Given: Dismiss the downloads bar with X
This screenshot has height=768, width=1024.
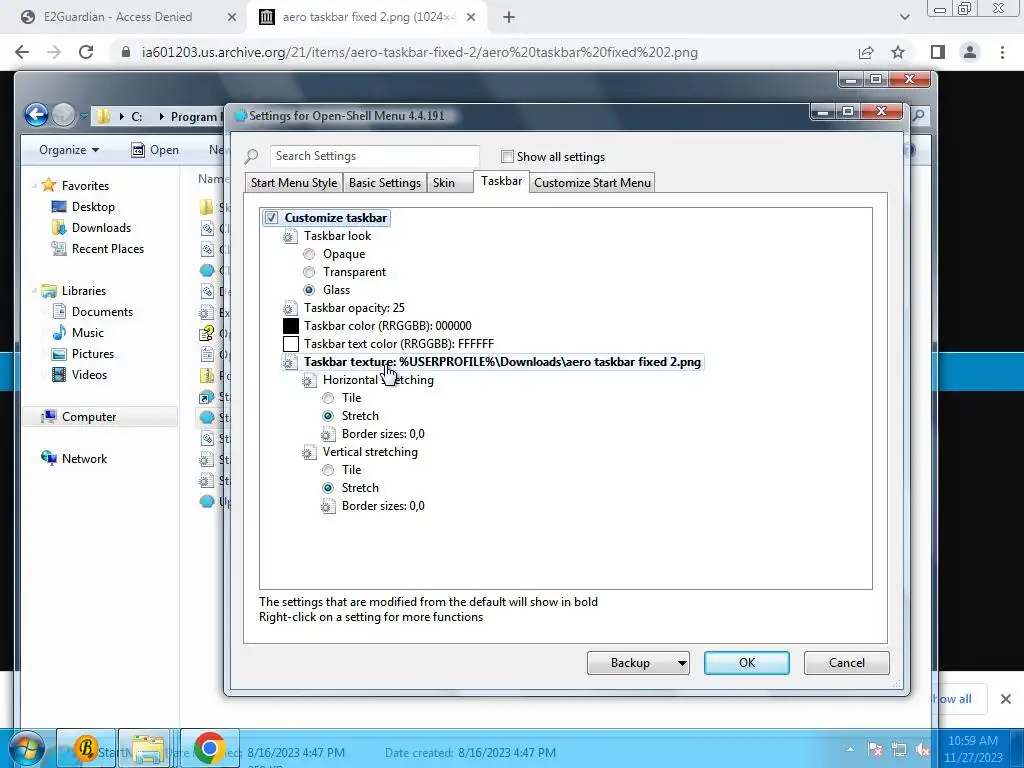Looking at the screenshot, I should pyautogui.click(x=1006, y=699).
